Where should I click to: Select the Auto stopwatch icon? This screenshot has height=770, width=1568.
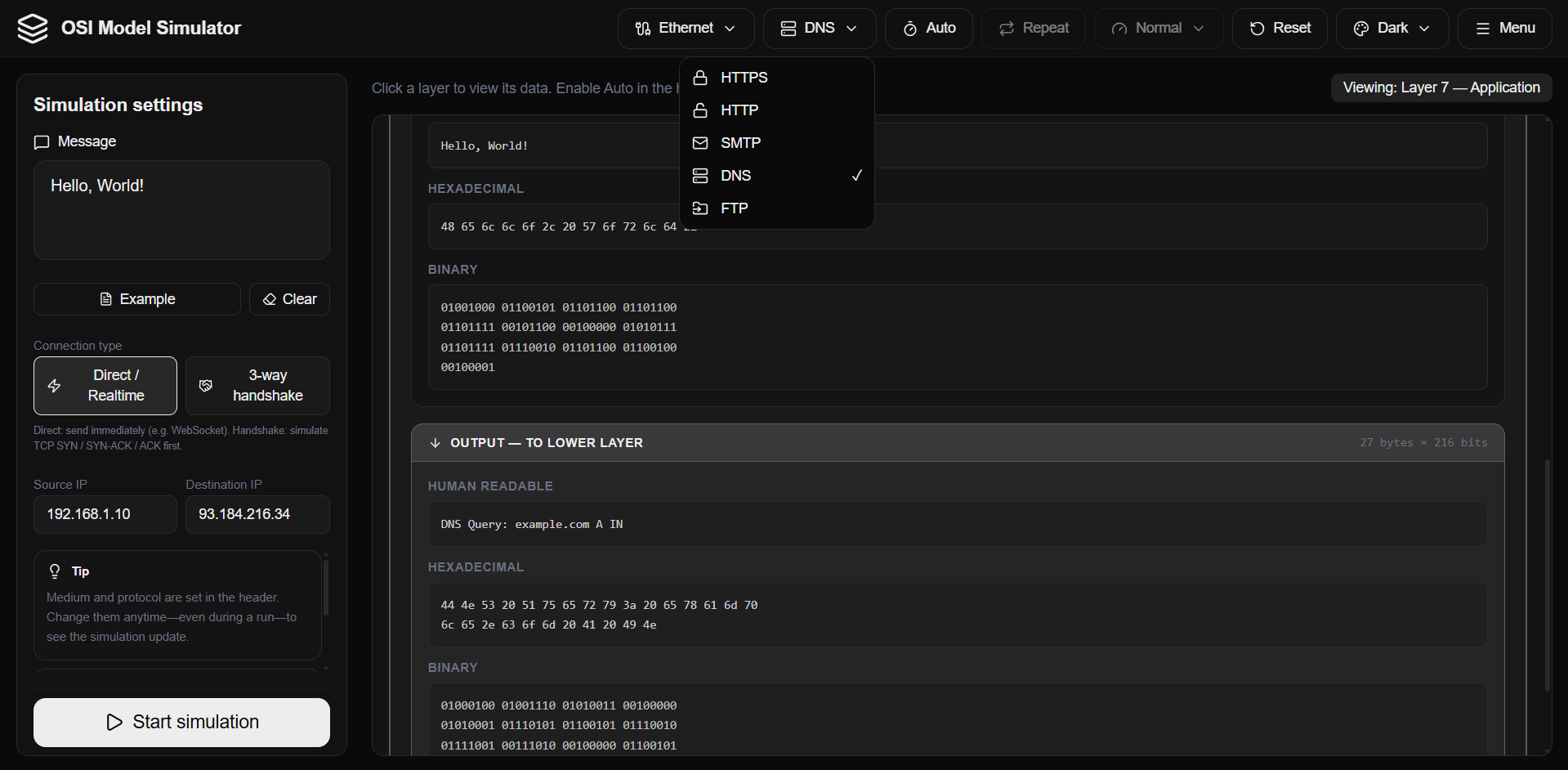909,28
